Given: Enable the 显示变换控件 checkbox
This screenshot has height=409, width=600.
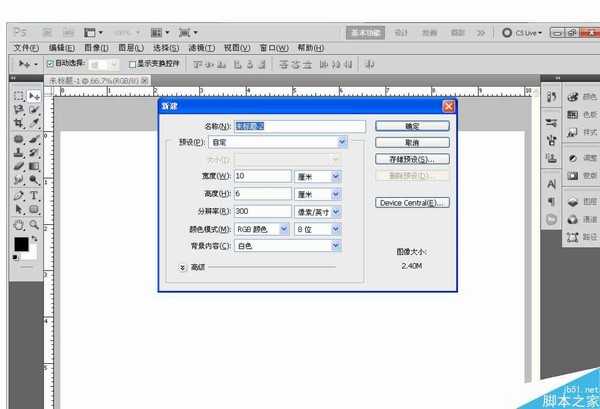Looking at the screenshot, I should (131, 64).
